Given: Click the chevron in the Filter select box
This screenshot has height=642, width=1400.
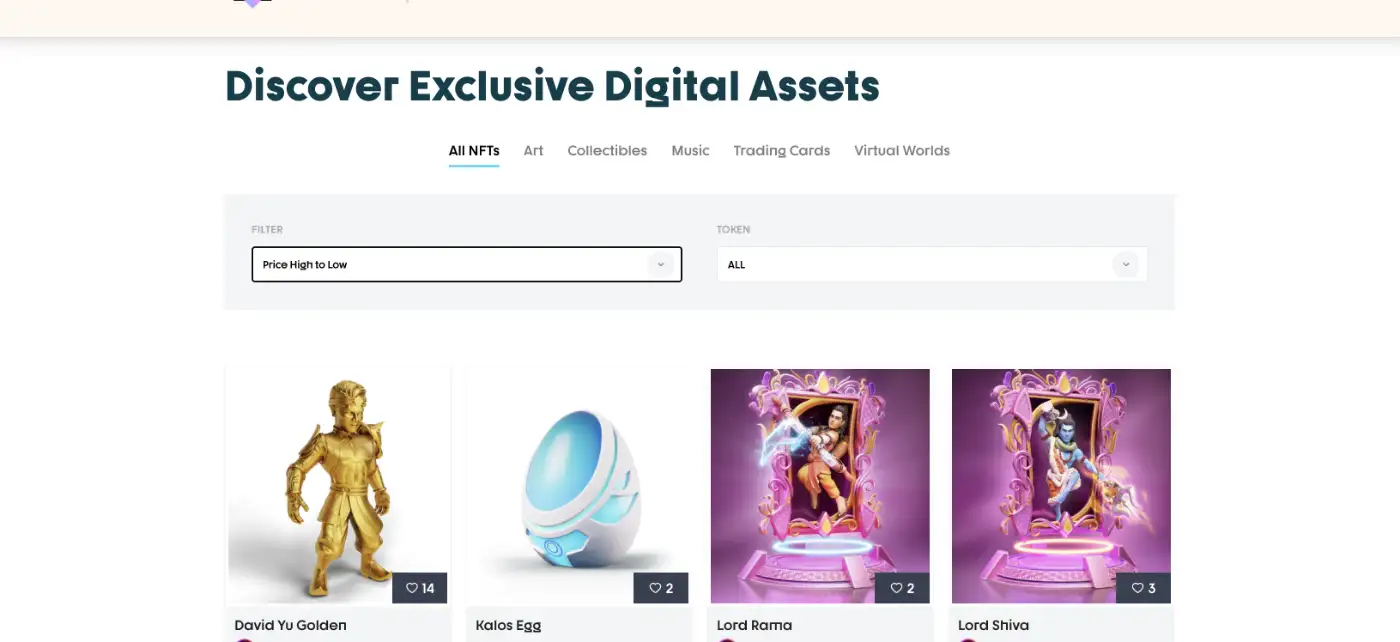Looking at the screenshot, I should click(660, 264).
